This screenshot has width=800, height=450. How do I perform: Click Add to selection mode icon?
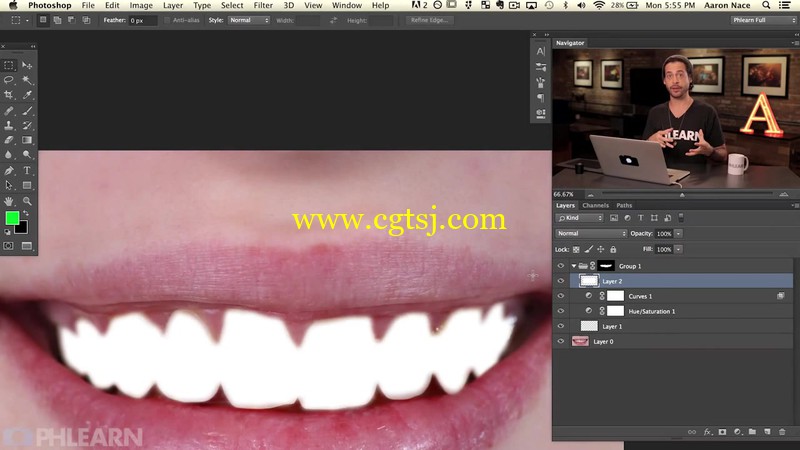[57, 20]
